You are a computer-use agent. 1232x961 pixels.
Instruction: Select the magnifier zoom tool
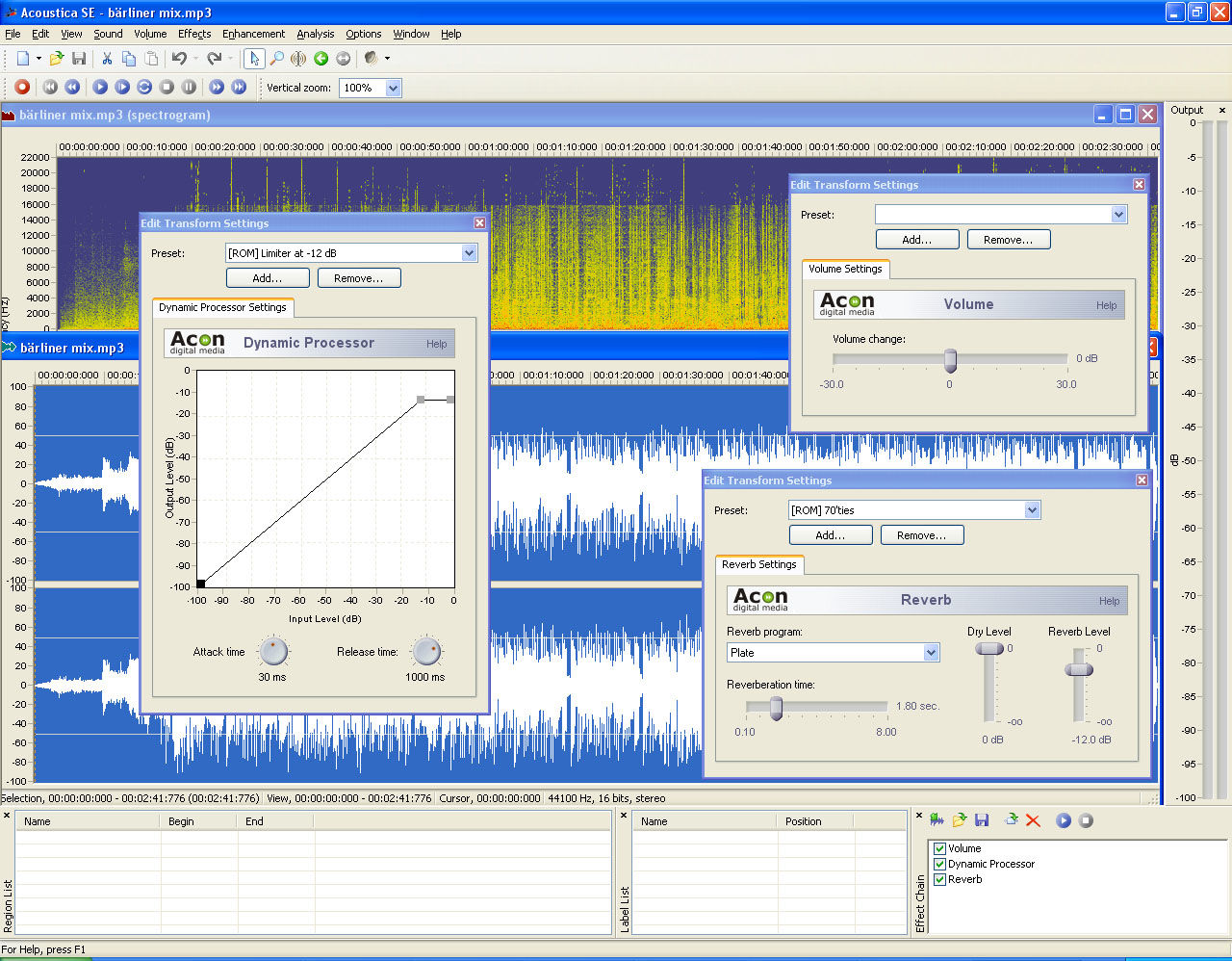point(276,59)
